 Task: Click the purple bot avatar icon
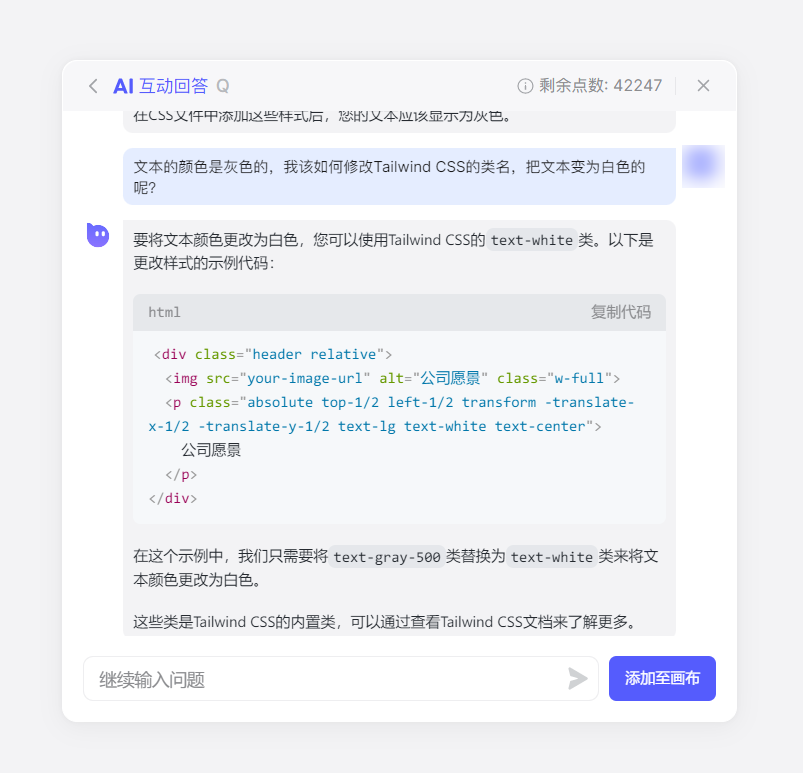[x=98, y=235]
